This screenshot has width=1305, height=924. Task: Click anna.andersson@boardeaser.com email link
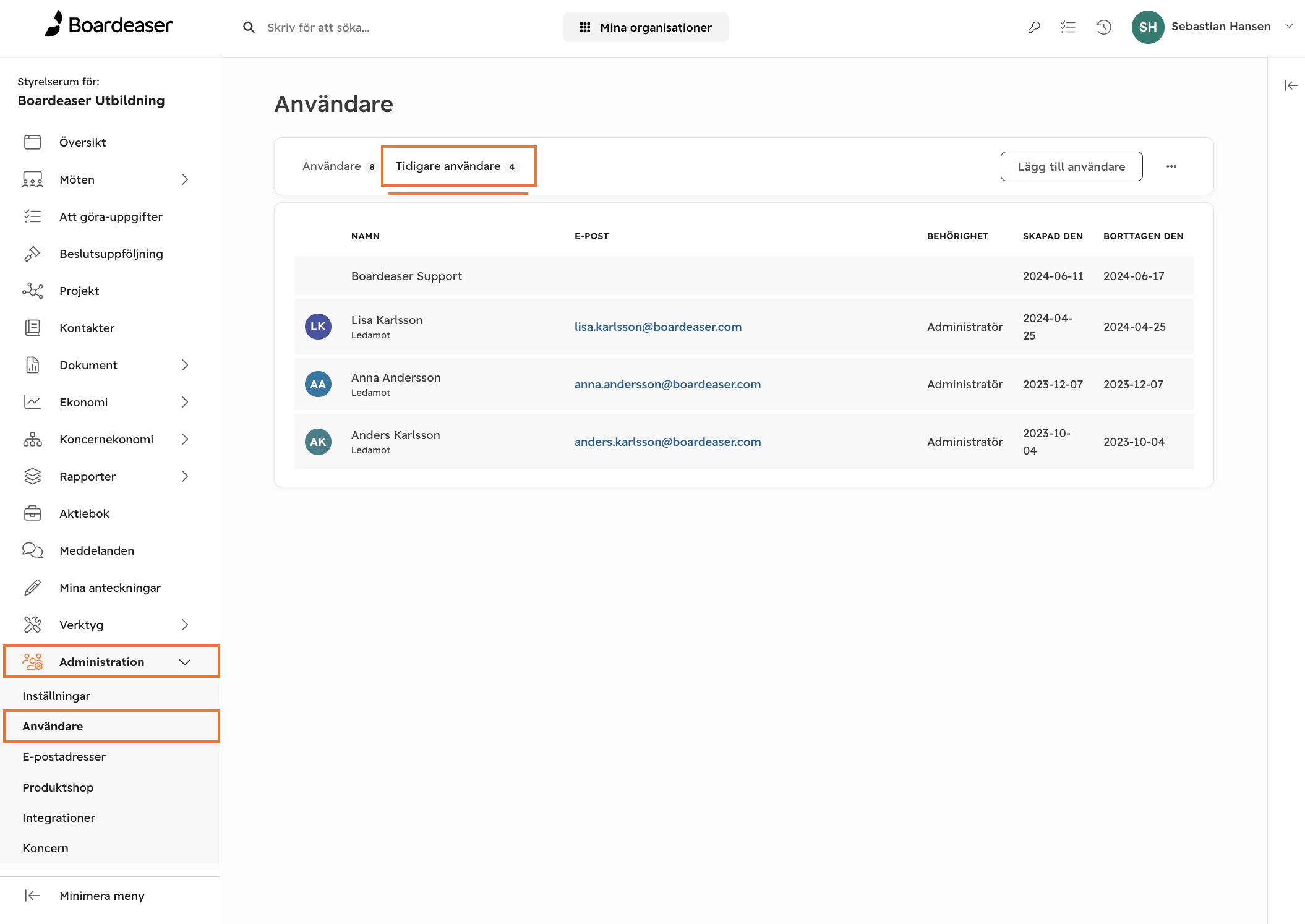click(667, 384)
